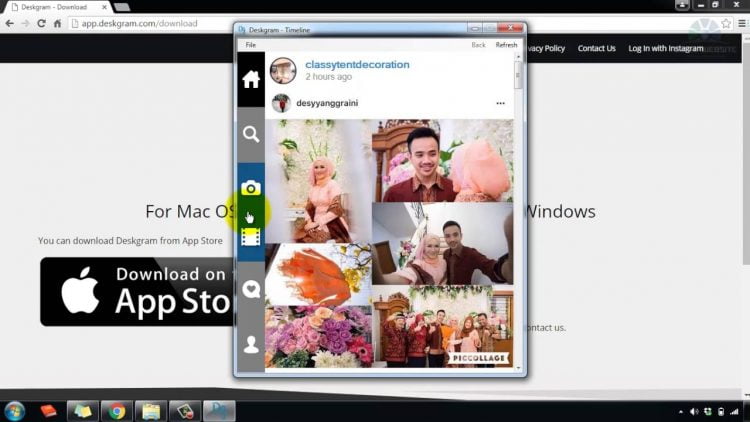Image resolution: width=750 pixels, height=422 pixels.
Task: Click volume speaker icon in system tray
Action: [x=694, y=412]
